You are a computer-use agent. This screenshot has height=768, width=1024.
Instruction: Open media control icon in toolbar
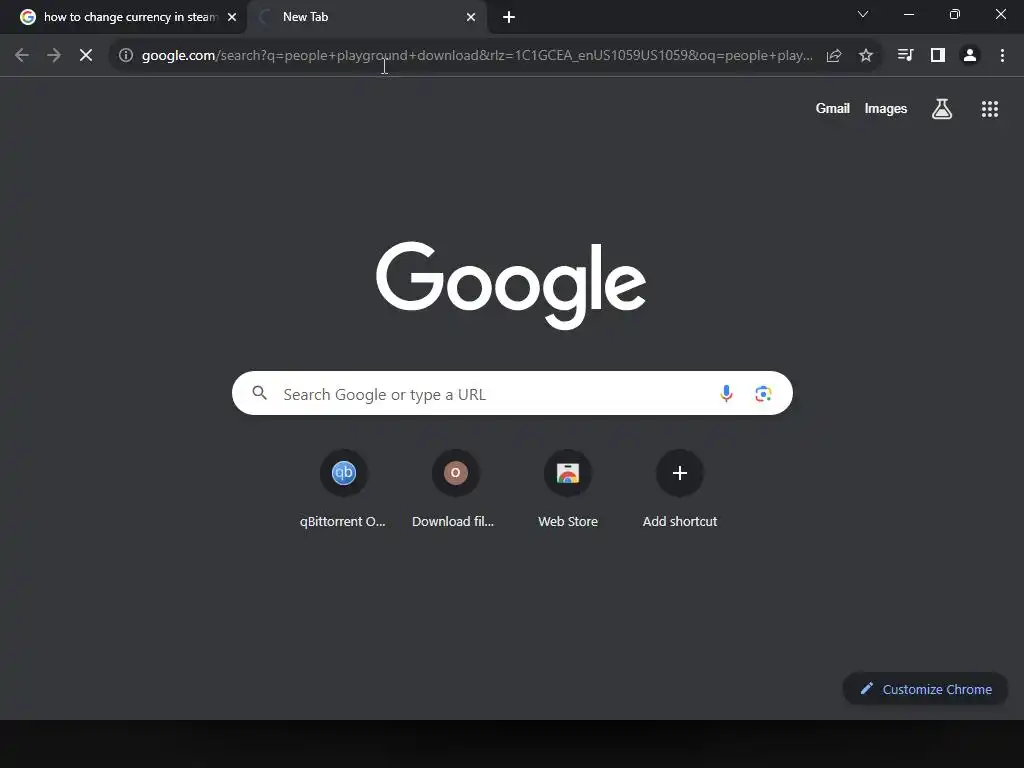pyautogui.click(x=905, y=56)
